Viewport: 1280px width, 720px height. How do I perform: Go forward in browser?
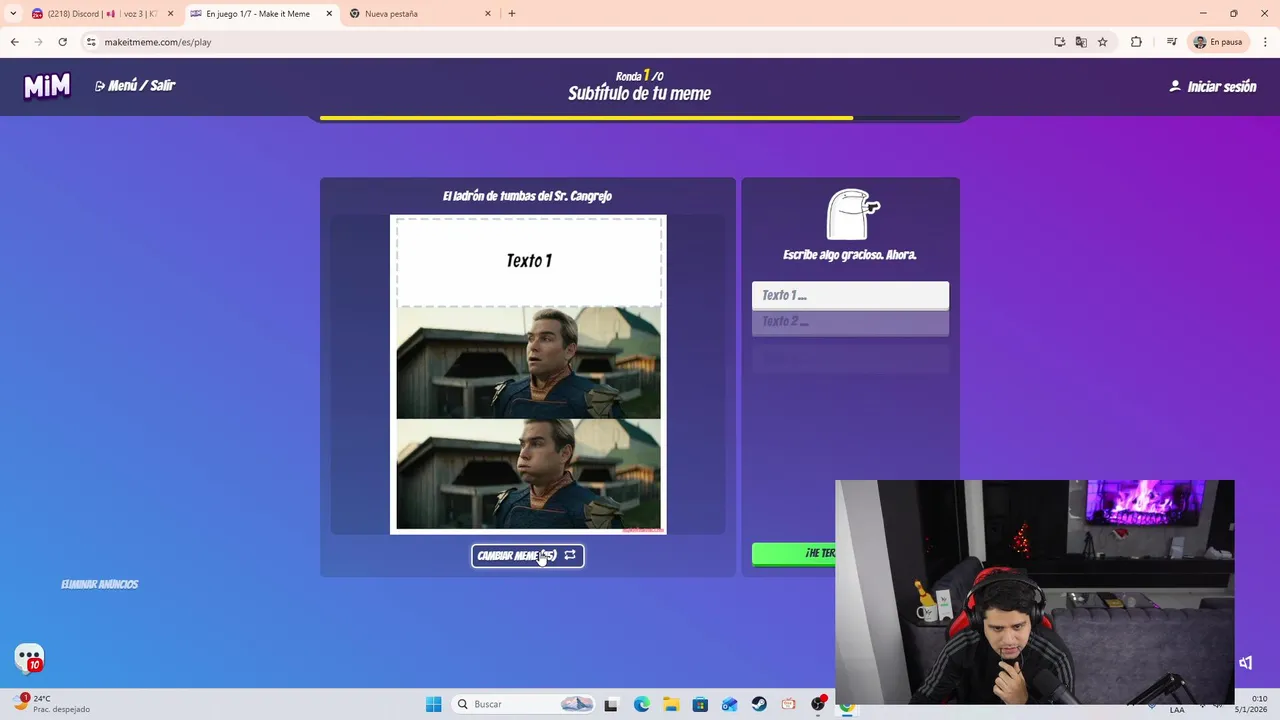38,42
